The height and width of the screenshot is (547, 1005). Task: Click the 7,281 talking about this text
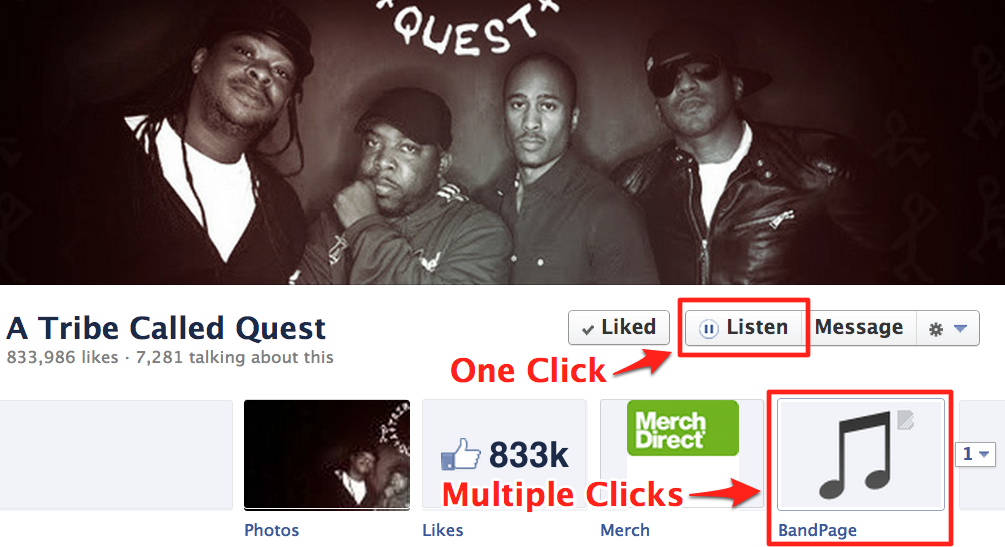click(235, 357)
